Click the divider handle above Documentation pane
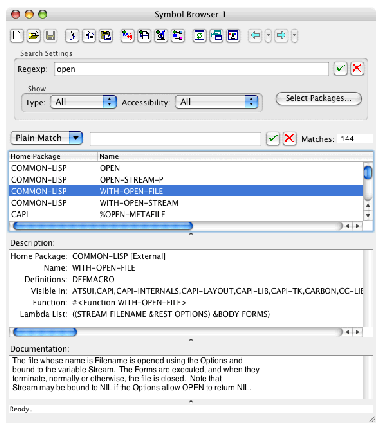Viewport: 384px width, 431px height. click(191, 340)
